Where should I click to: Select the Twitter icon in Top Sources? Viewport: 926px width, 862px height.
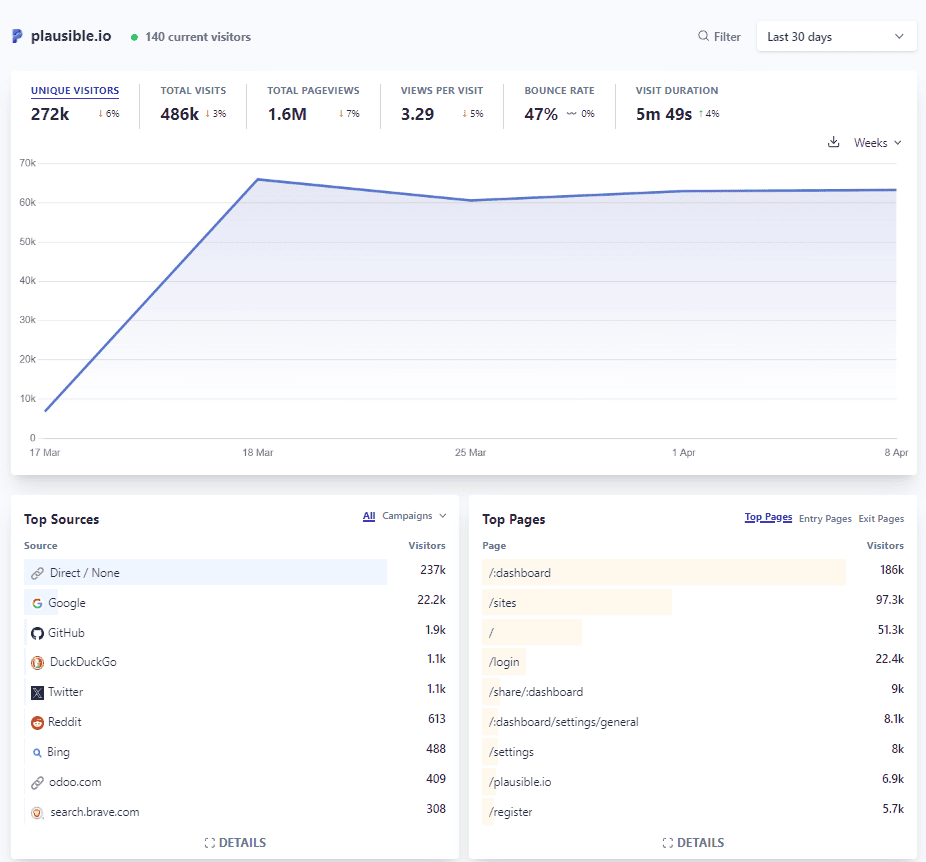click(x=37, y=692)
